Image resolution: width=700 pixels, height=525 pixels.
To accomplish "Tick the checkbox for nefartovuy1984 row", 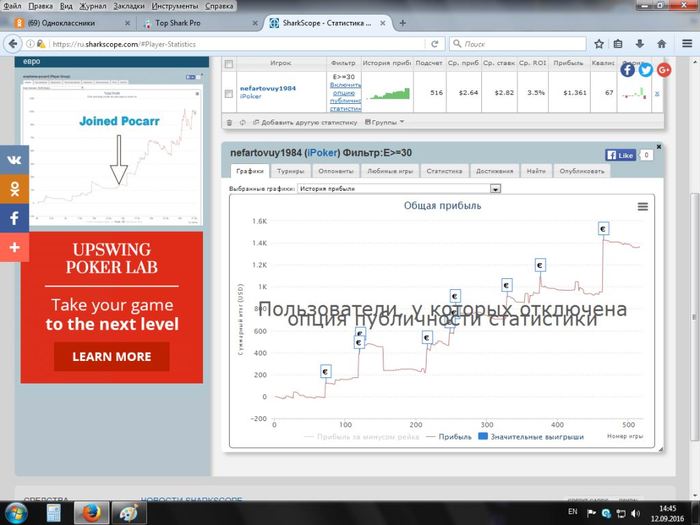I will (x=229, y=93).
